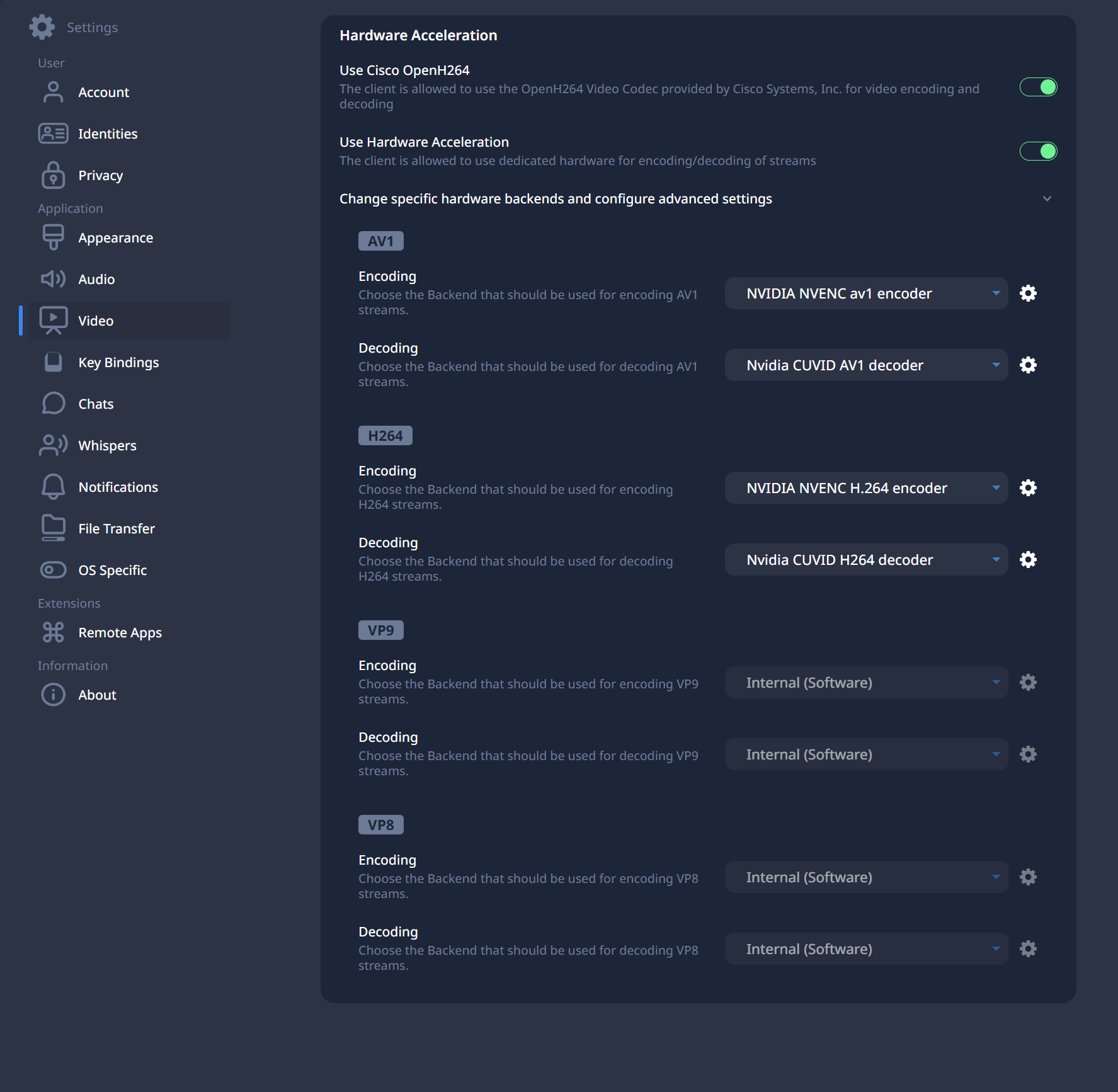Image resolution: width=1118 pixels, height=1092 pixels.
Task: Click the Privacy lock icon
Action: (x=53, y=175)
